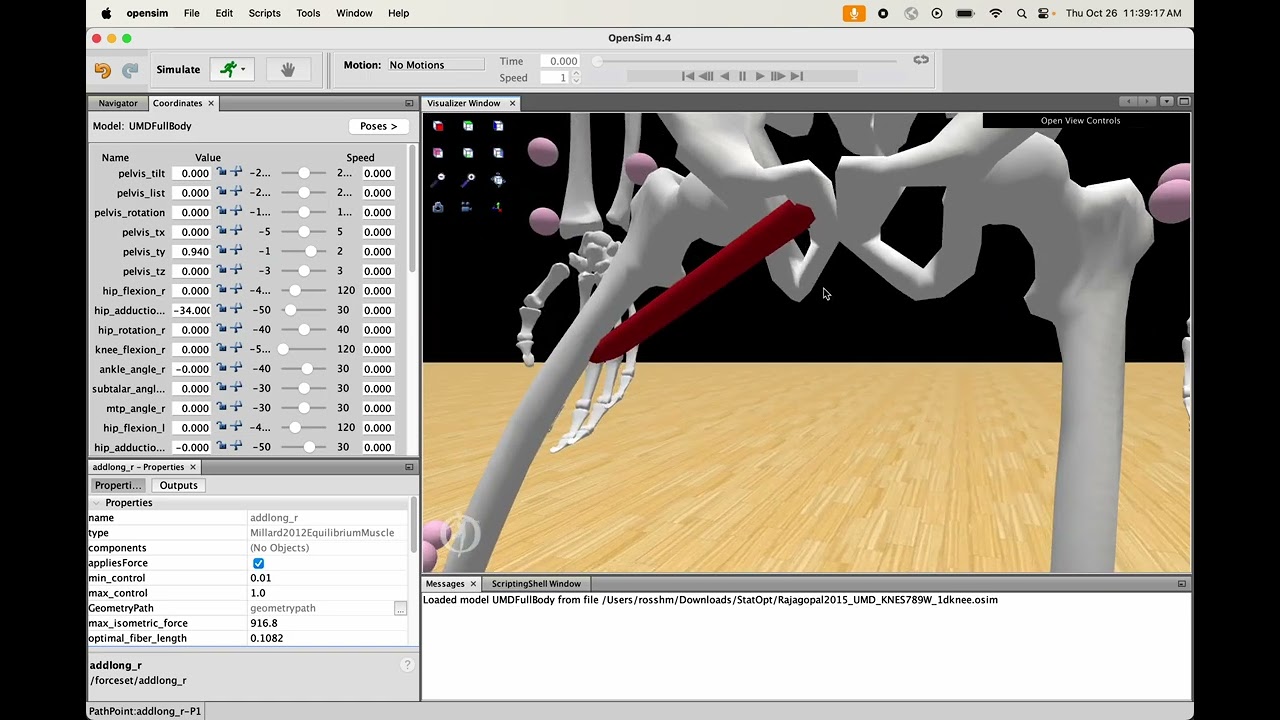
Task: Open the Tools menu
Action: tap(308, 13)
